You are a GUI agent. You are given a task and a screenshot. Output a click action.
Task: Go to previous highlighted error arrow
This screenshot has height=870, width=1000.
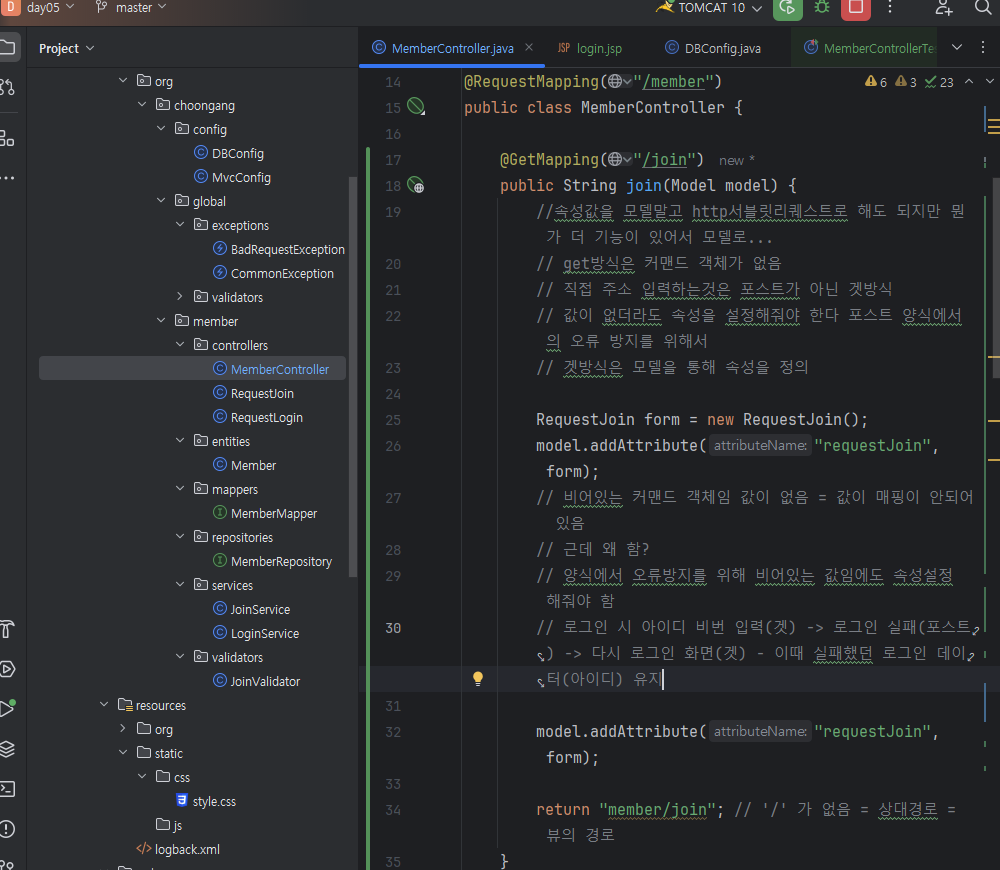tap(969, 82)
